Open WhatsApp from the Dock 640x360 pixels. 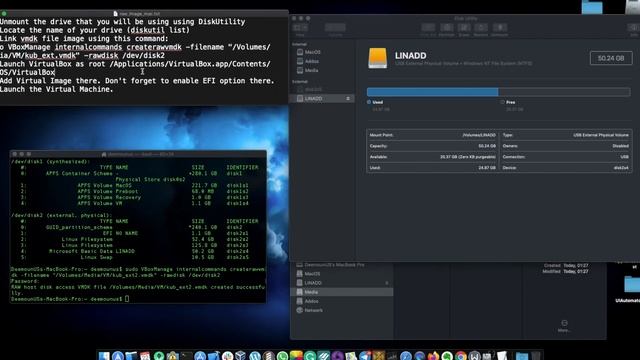pos(282,356)
